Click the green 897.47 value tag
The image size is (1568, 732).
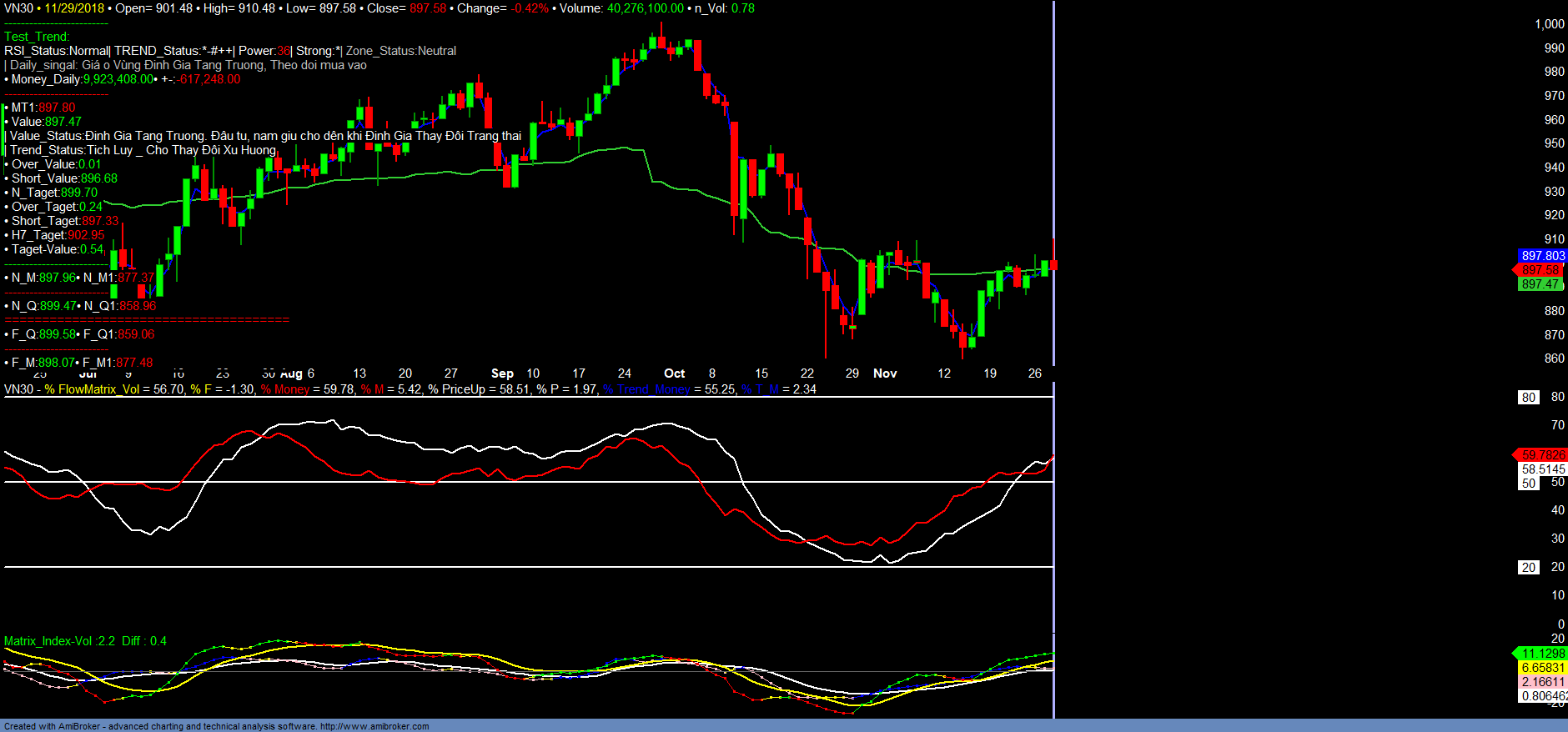click(x=1540, y=284)
